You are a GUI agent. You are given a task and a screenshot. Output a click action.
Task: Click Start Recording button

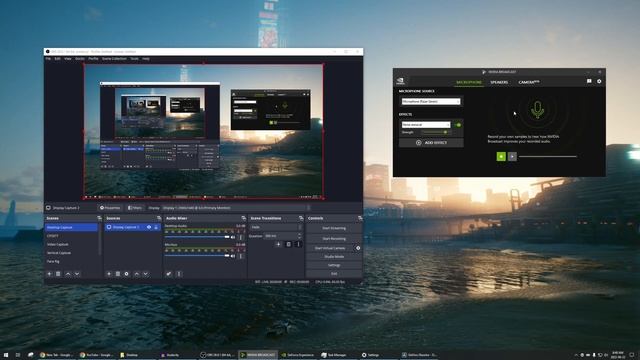click(334, 238)
